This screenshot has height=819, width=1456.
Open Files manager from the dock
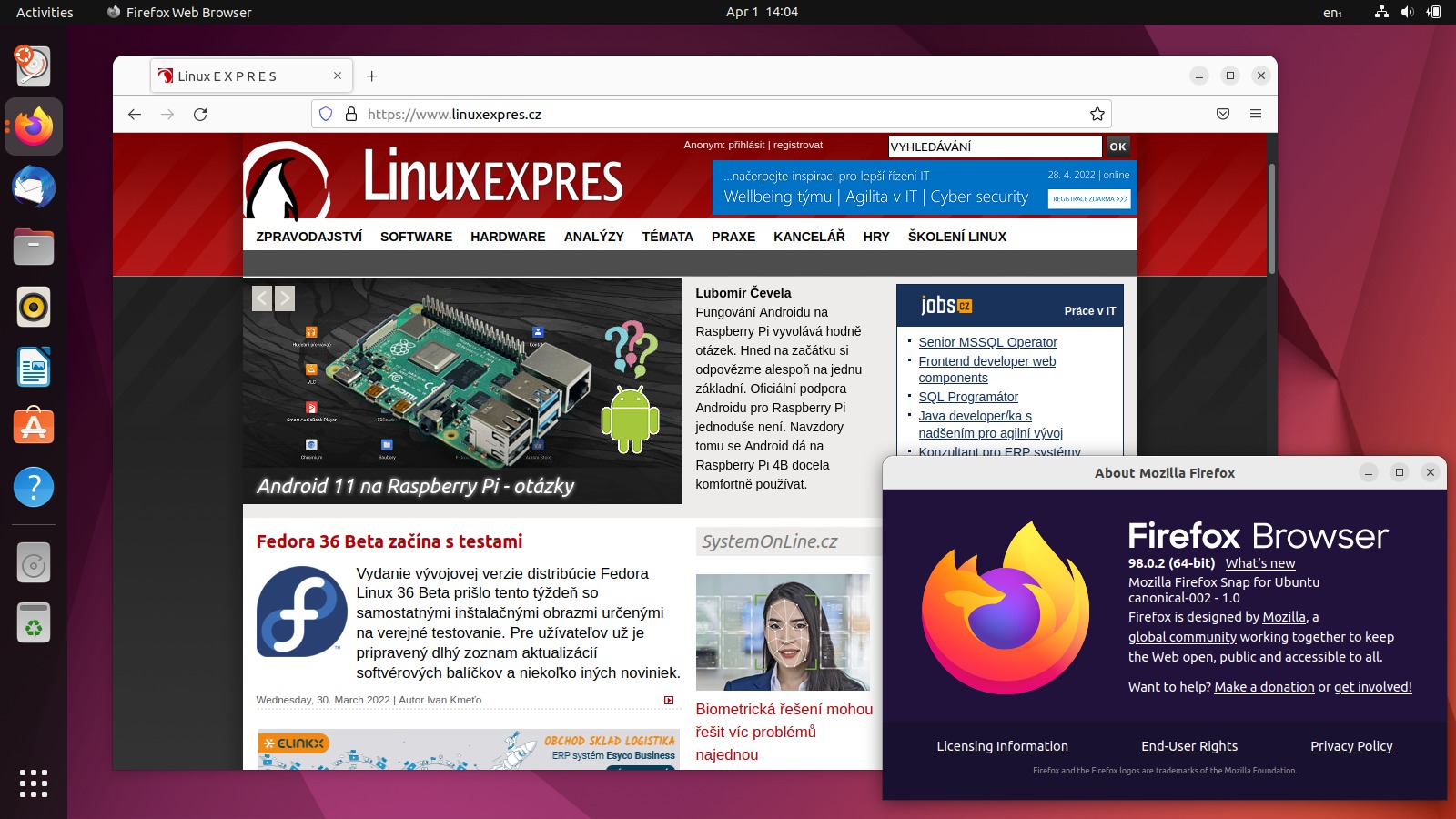point(34,247)
